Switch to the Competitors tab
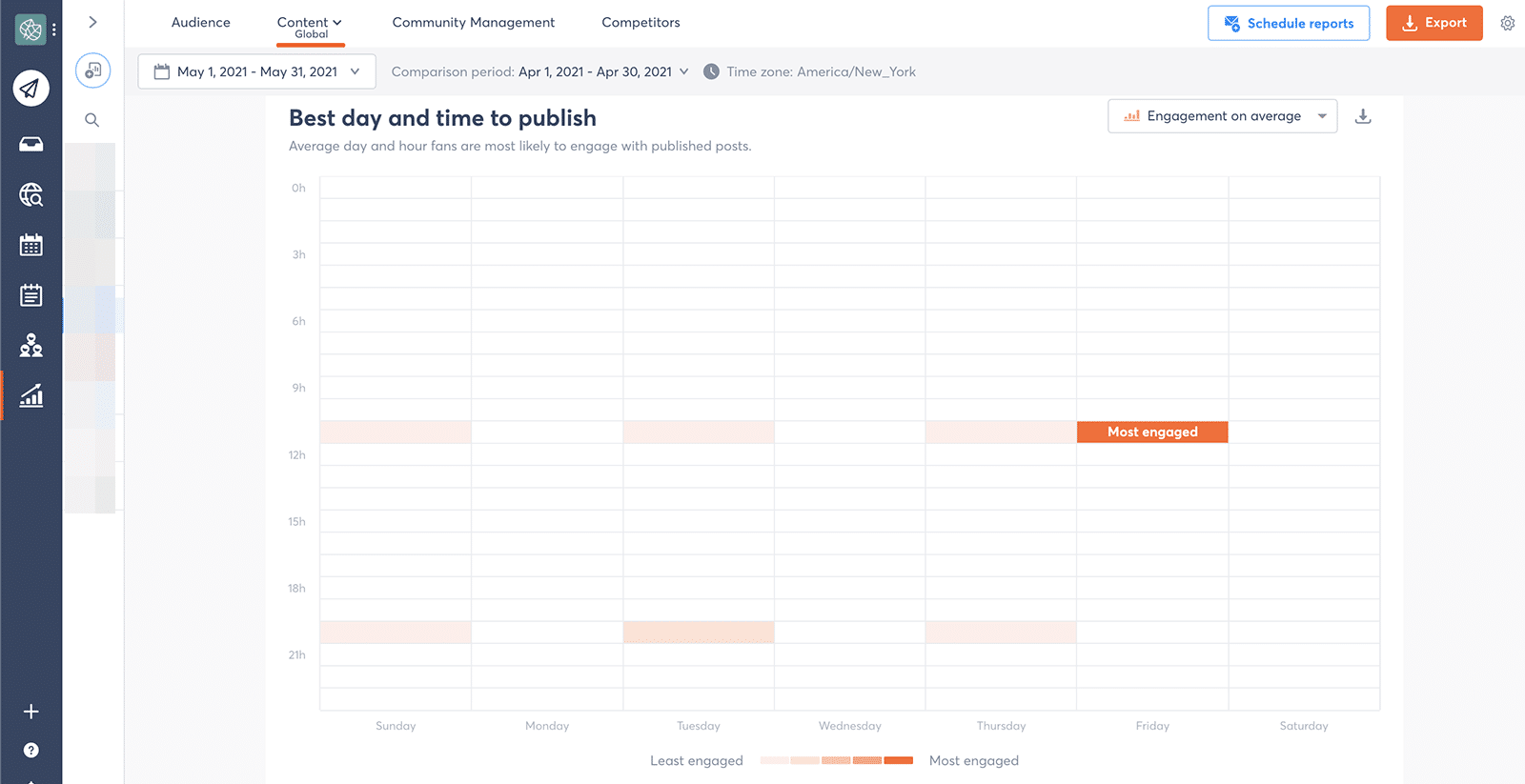The width and height of the screenshot is (1525, 784). (x=640, y=22)
